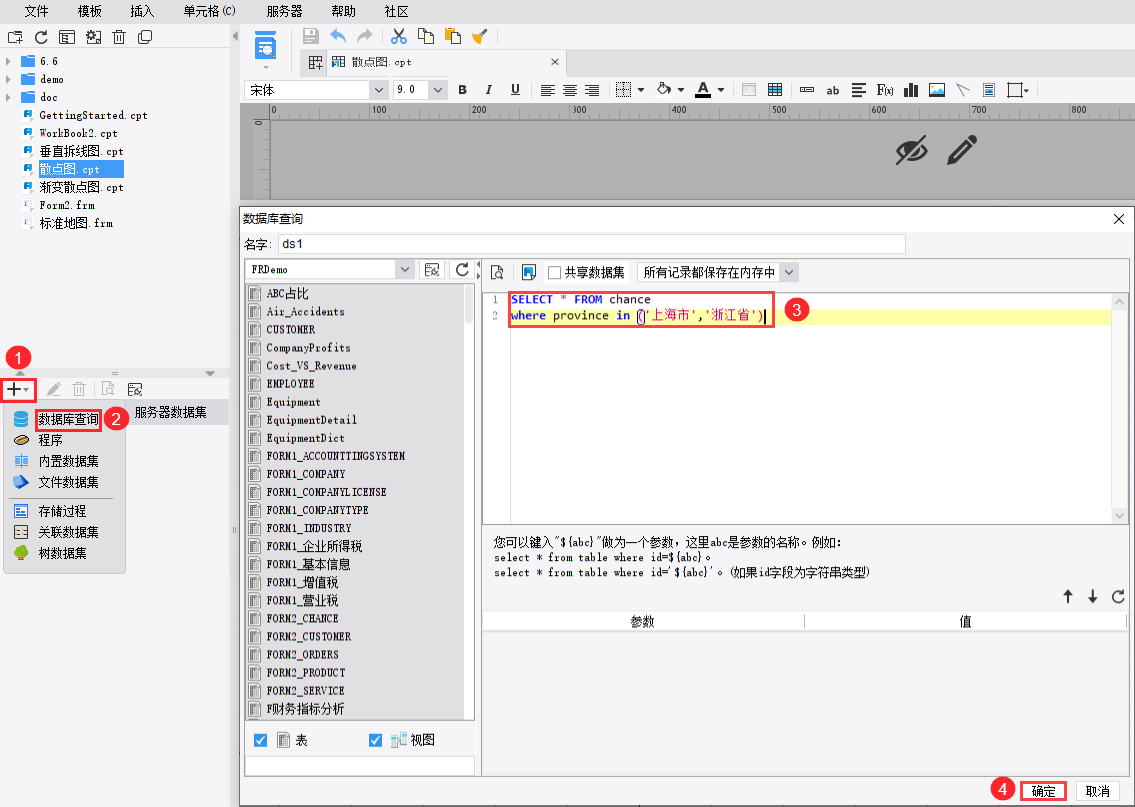Select 数据库查询 from the dataset menu
1135x807 pixels.
click(68, 419)
